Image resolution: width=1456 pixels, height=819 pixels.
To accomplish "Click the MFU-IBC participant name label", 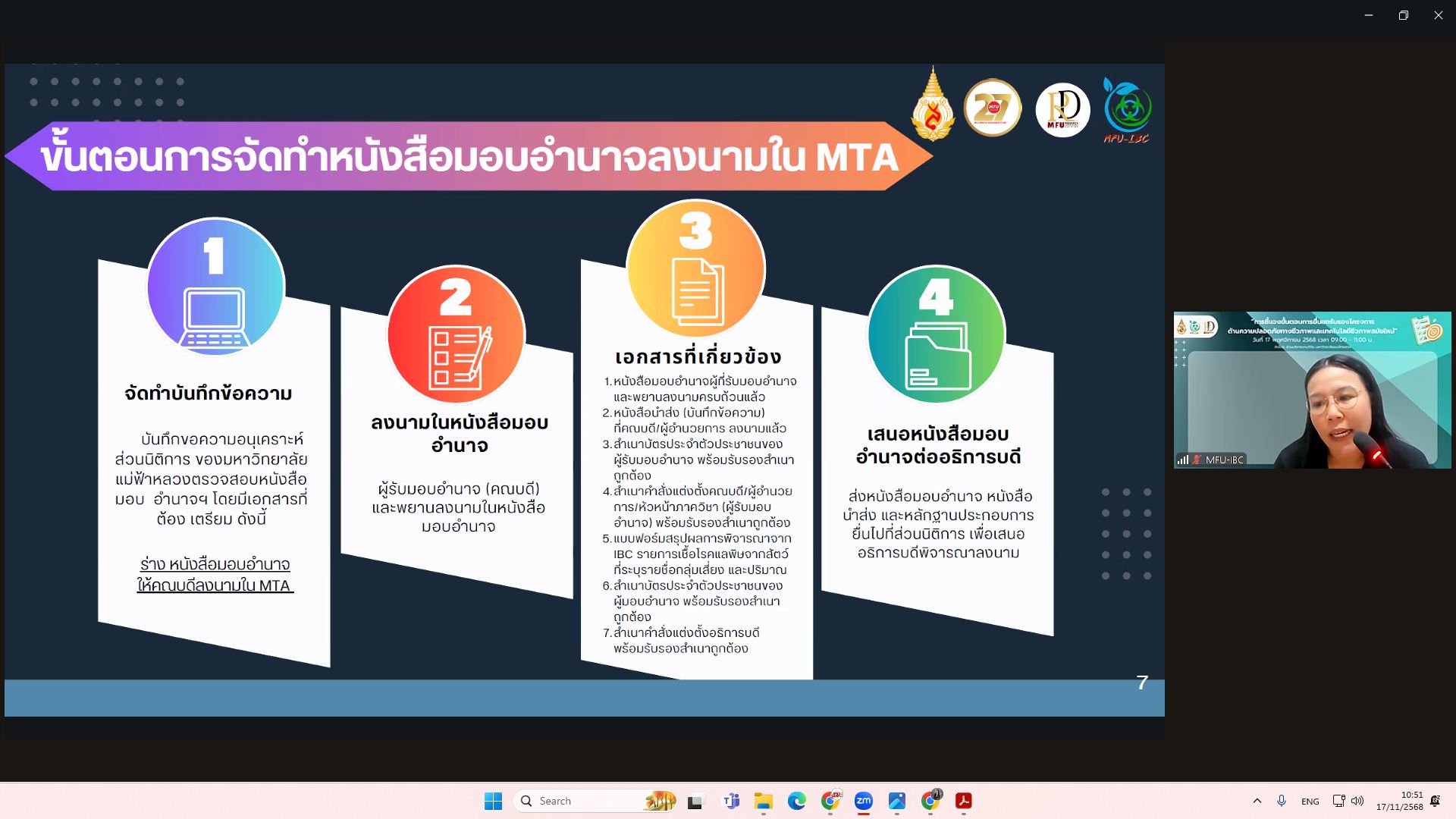I will pos(1224,460).
